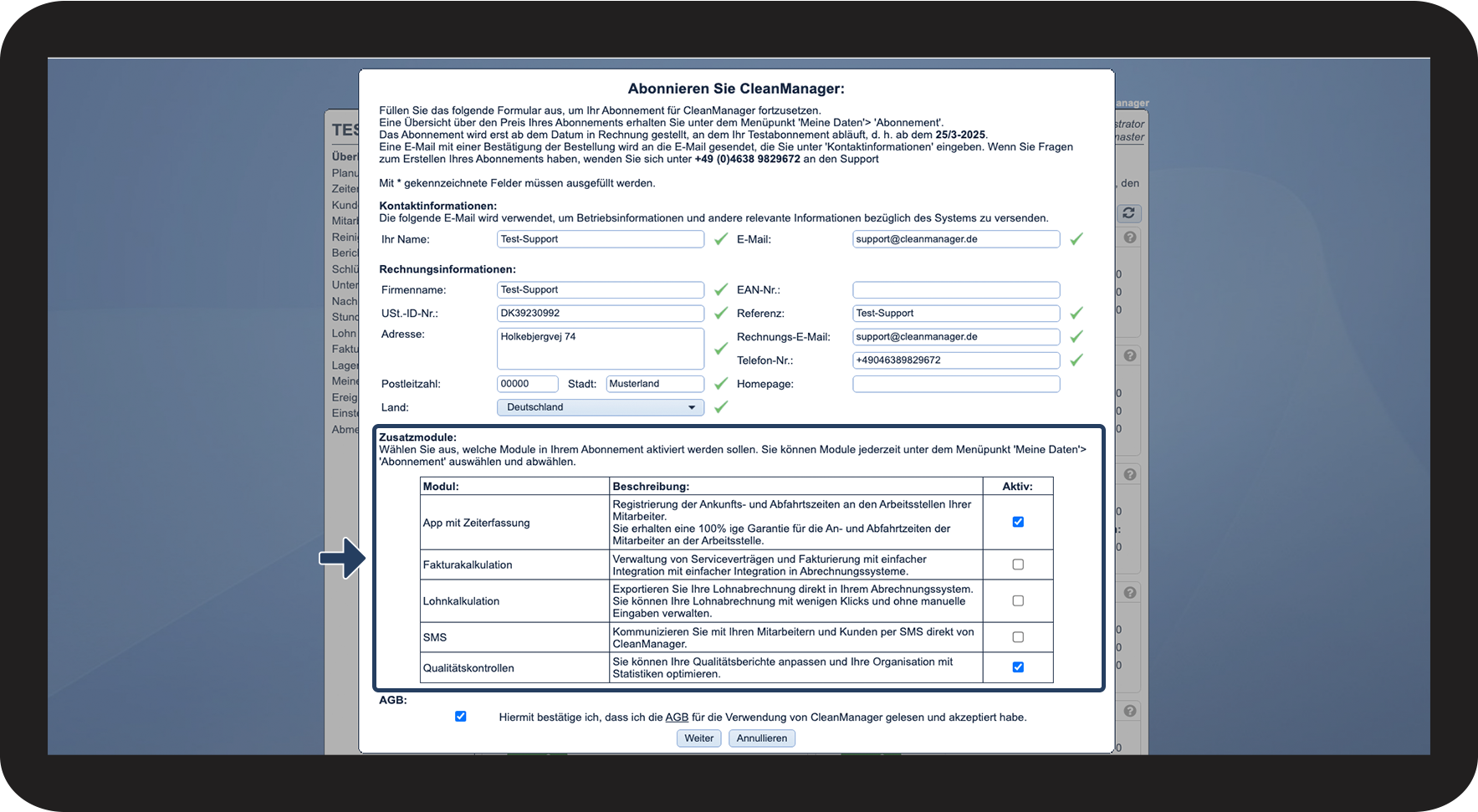Open 'Lohn' in the background sidebar menu
1478x812 pixels.
344,333
